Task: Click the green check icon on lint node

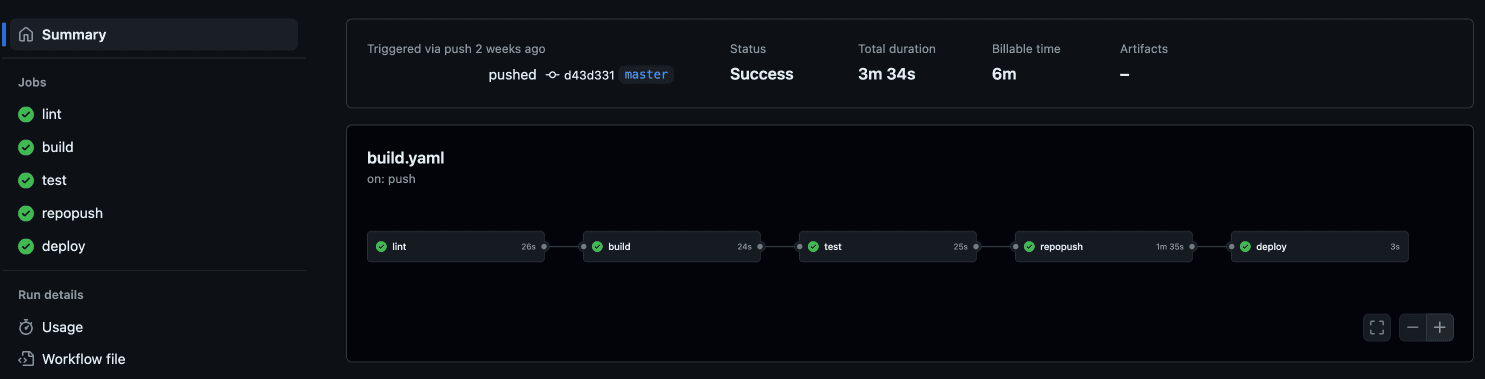Action: click(381, 246)
